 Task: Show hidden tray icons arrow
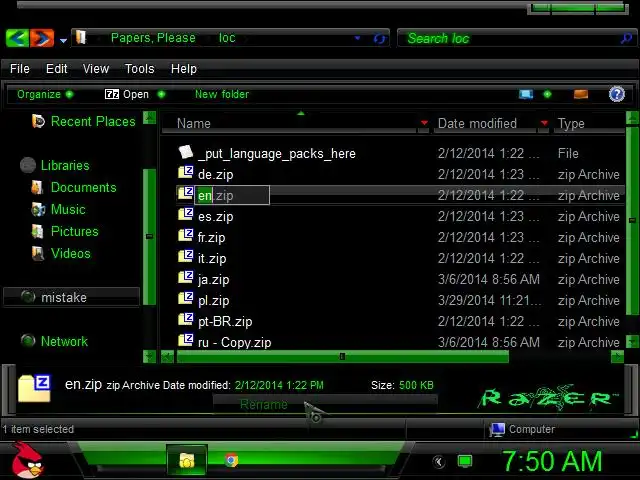pos(439,462)
